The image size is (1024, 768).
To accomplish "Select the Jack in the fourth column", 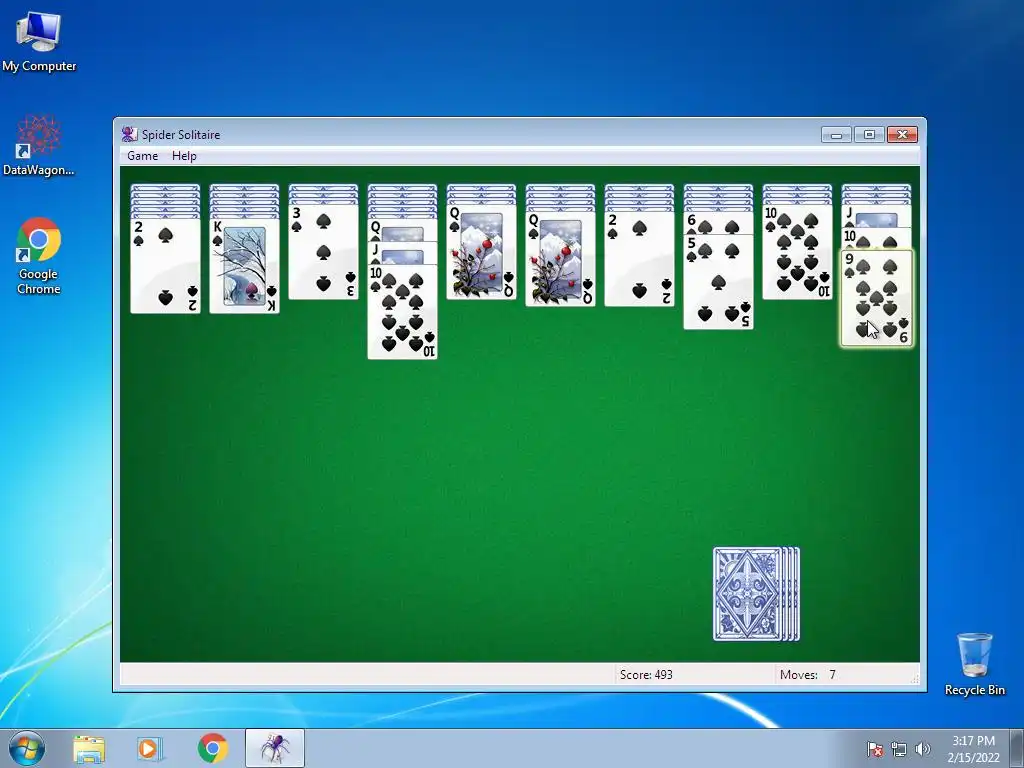I will click(402, 252).
